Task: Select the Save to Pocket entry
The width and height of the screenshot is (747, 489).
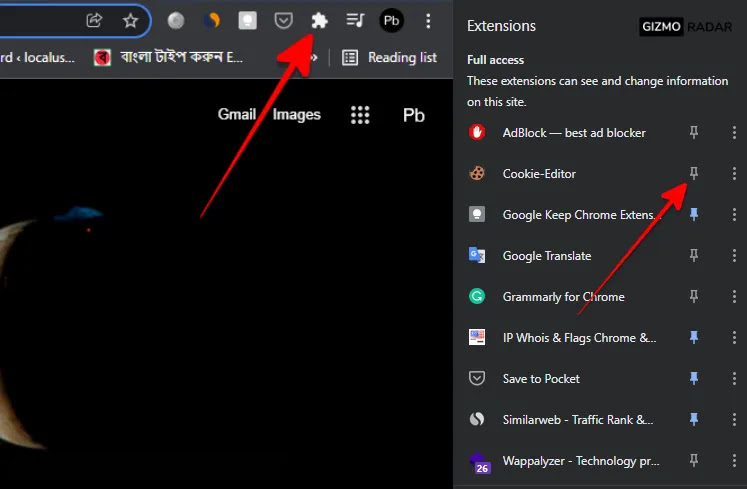Action: 541,379
